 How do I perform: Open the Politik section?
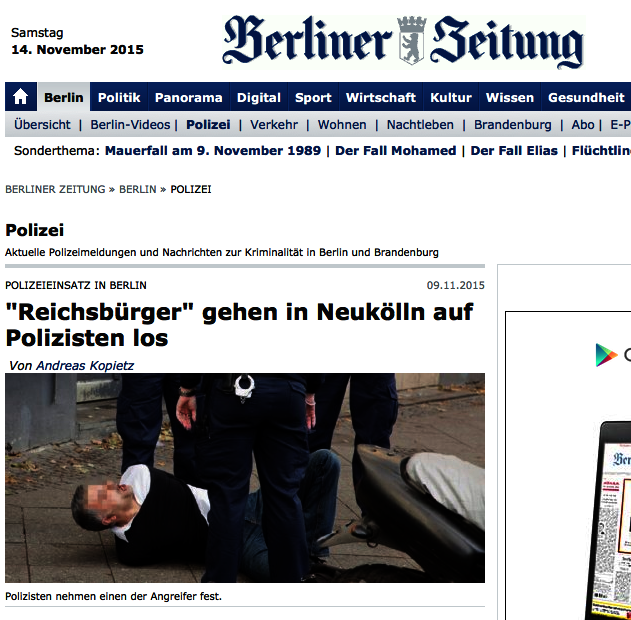click(119, 97)
